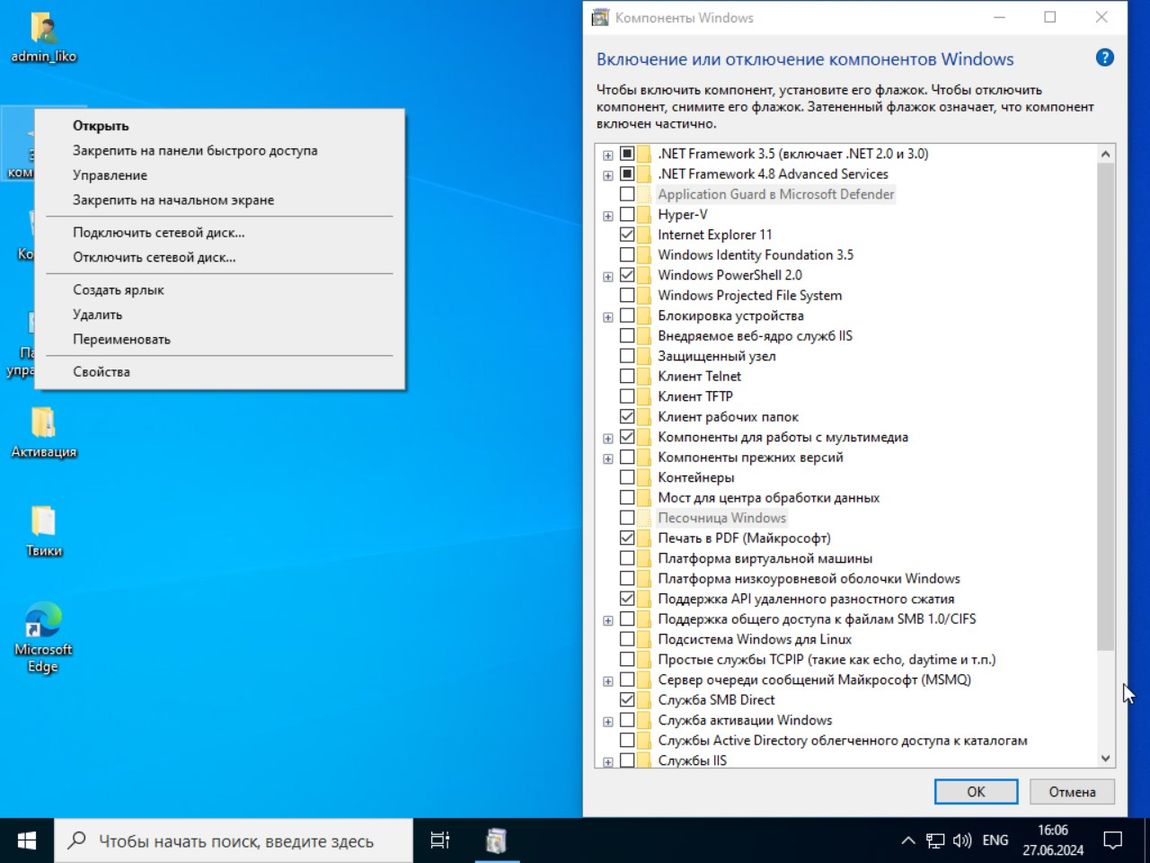Open the volume tray icon
Viewport: 1150px width, 863px height.
tap(962, 840)
